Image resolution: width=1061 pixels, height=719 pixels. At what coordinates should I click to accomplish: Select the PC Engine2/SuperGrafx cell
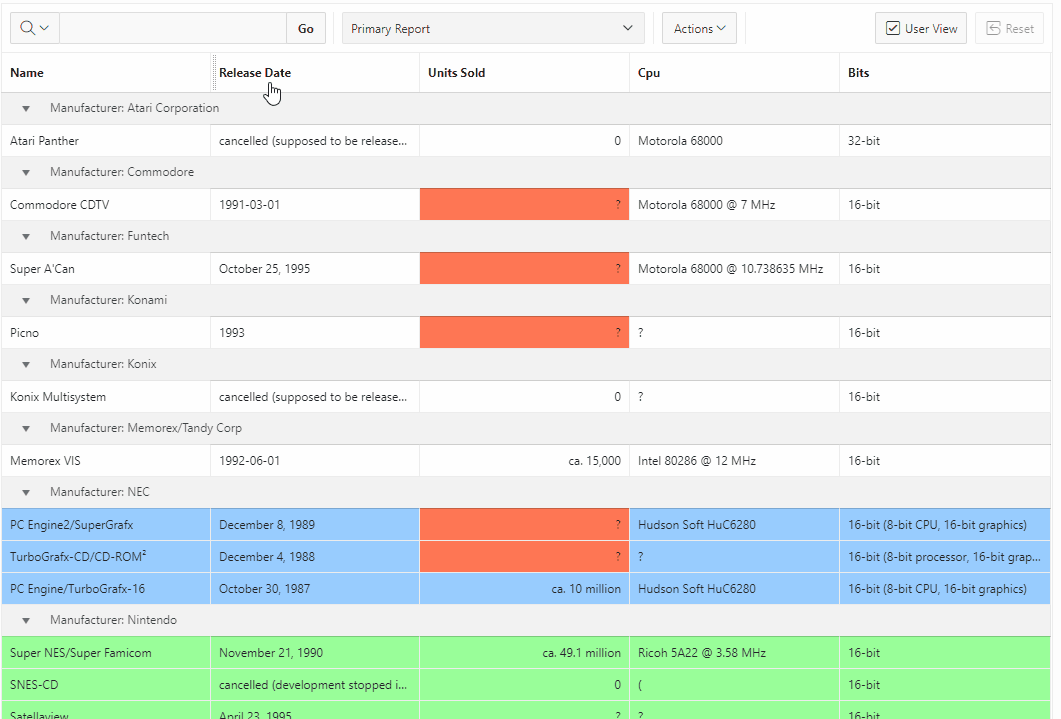(x=106, y=524)
